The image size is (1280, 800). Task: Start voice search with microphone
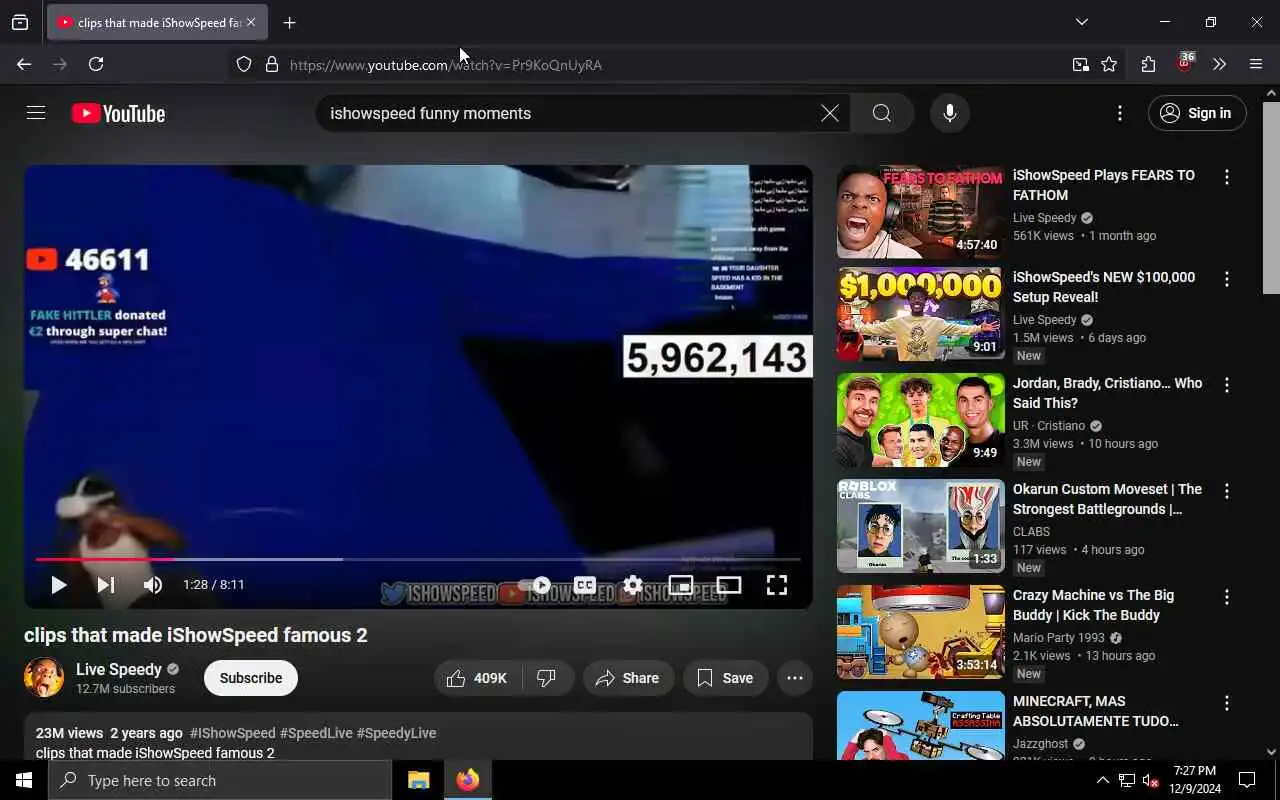949,113
